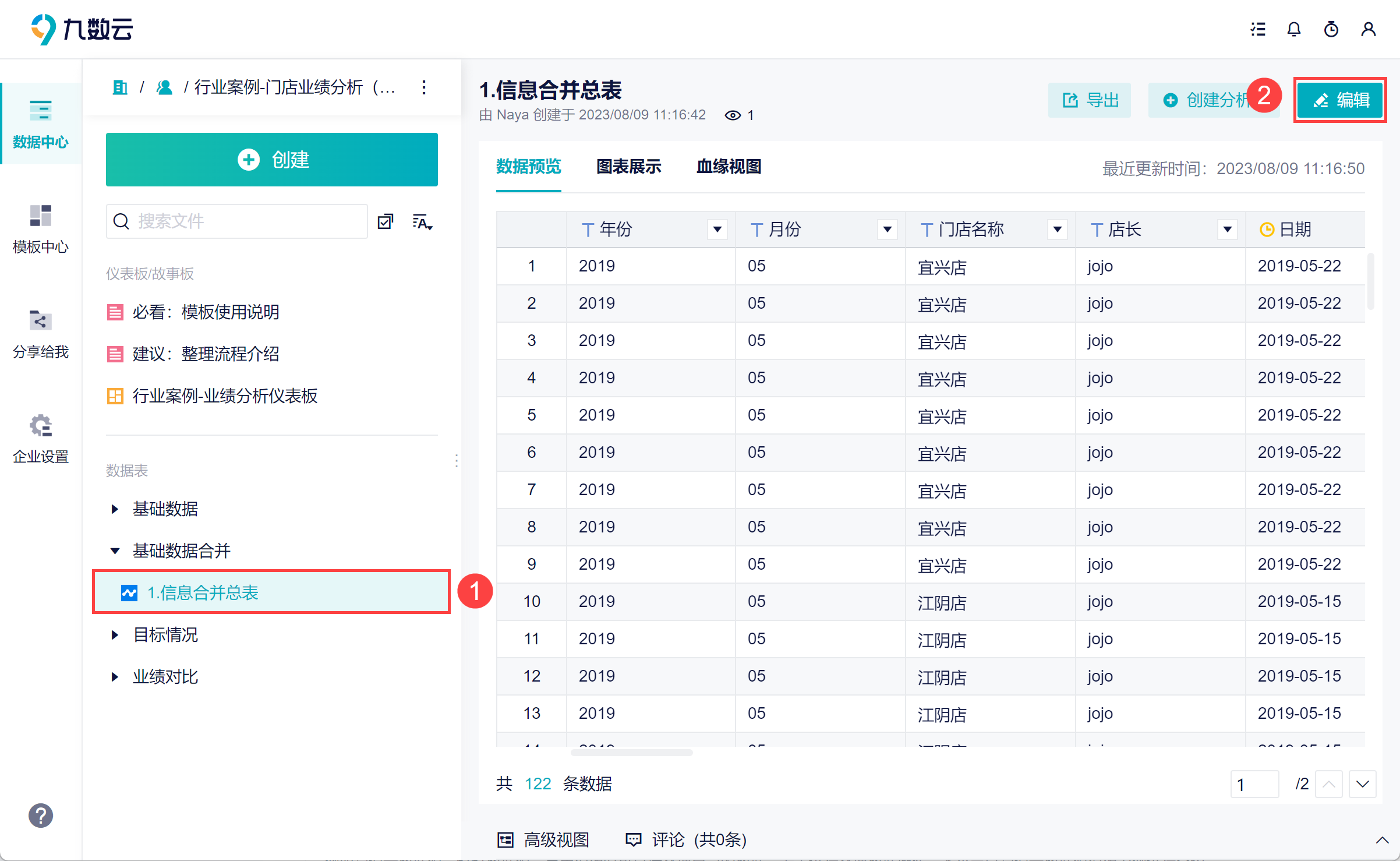
Task: Open the task list icon in header
Action: [x=1258, y=29]
